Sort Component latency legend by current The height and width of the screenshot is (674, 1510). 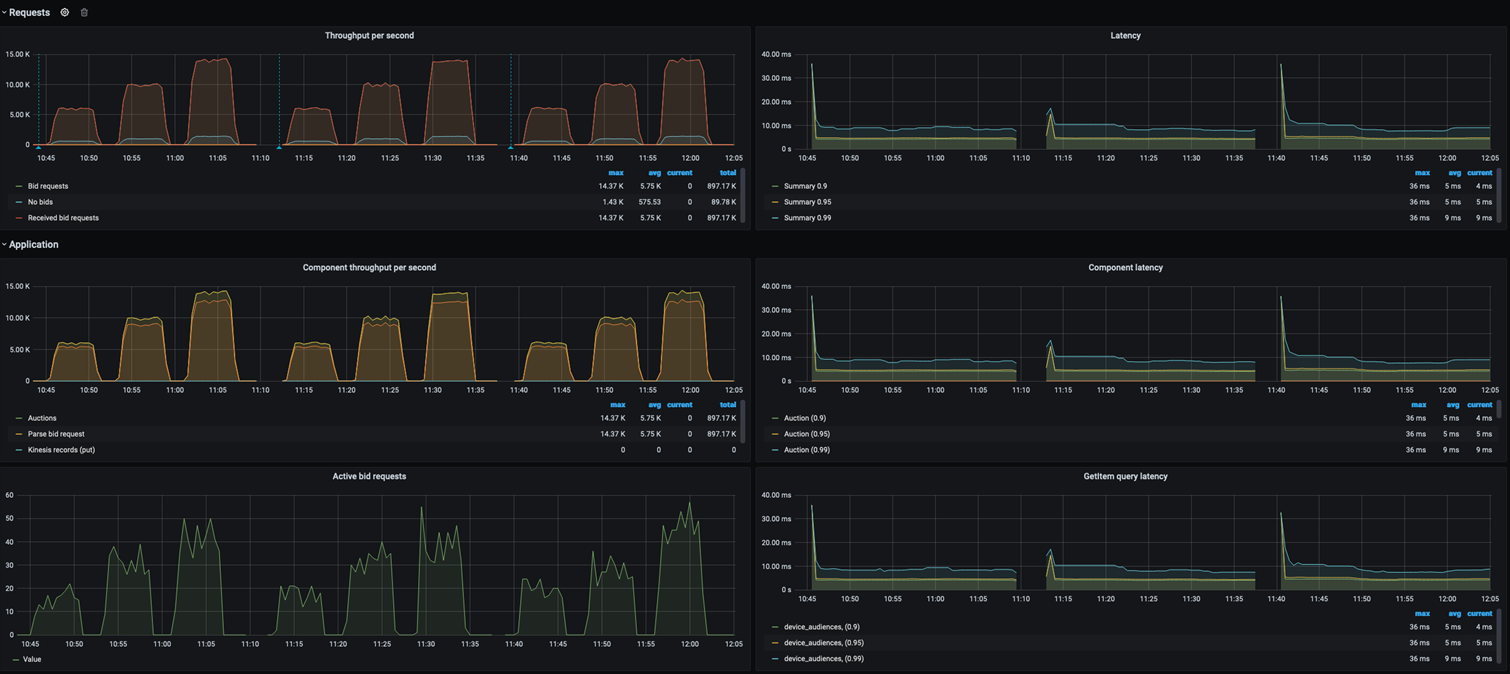click(x=1479, y=405)
